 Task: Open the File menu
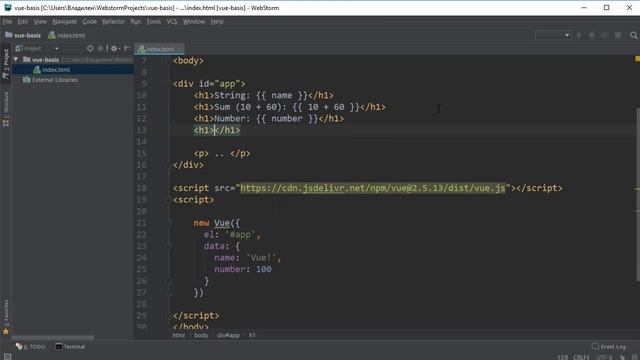tap(7, 22)
